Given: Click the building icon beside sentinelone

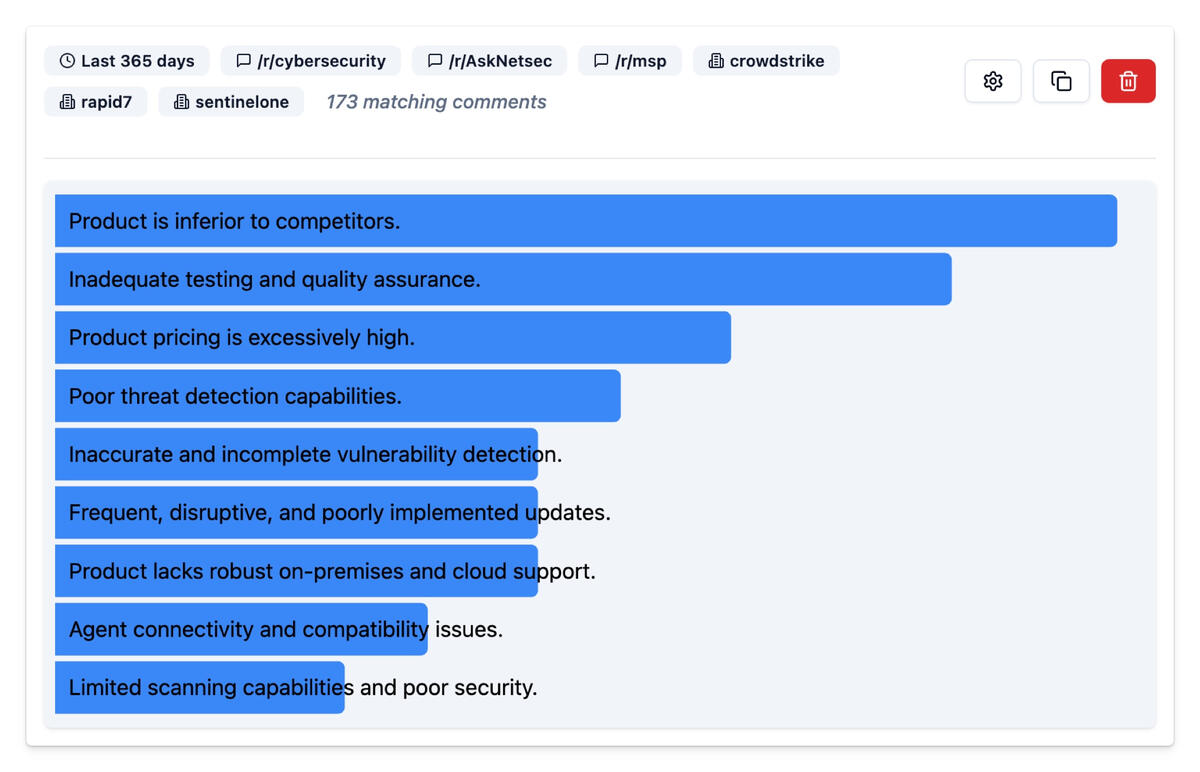Looking at the screenshot, I should (x=181, y=102).
